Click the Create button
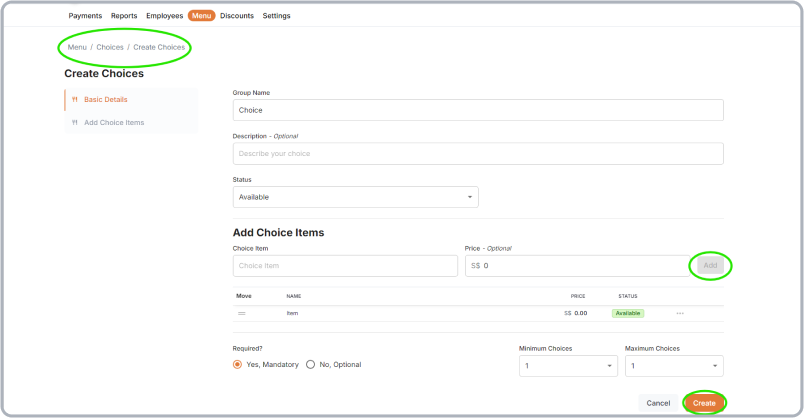Image resolution: width=804 pixels, height=418 pixels. point(704,402)
